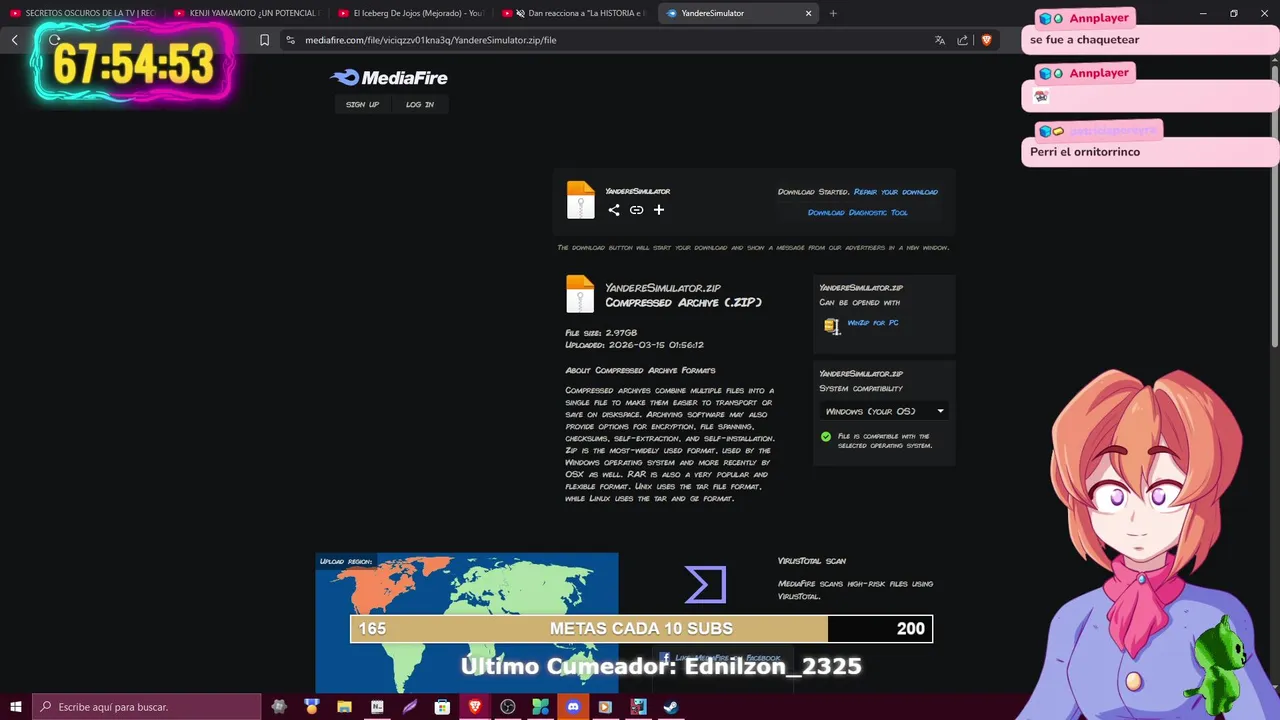Close the YandereSimulator tab
Image resolution: width=1280 pixels, height=720 pixels.
click(808, 13)
